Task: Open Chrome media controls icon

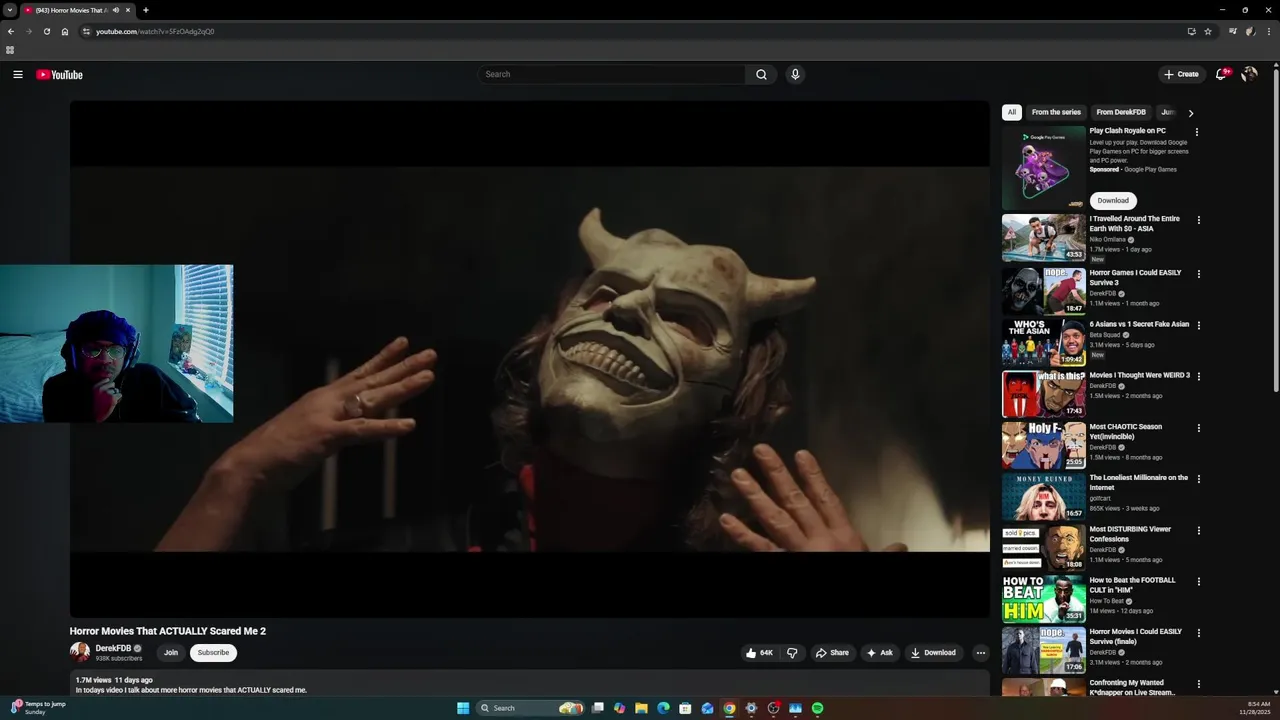Action: 1233,31
